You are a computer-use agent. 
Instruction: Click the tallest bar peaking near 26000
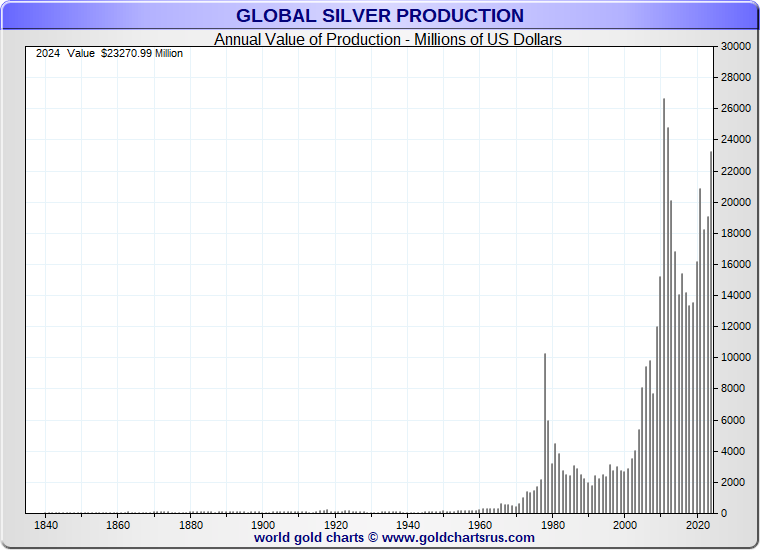664,300
